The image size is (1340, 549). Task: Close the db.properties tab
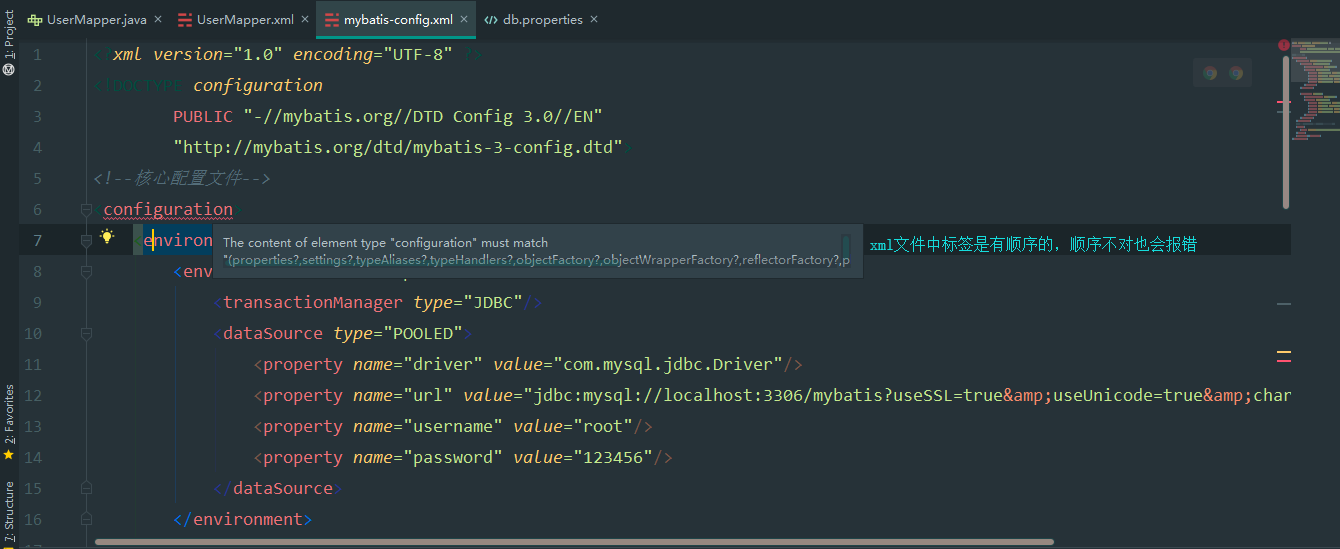[x=595, y=19]
